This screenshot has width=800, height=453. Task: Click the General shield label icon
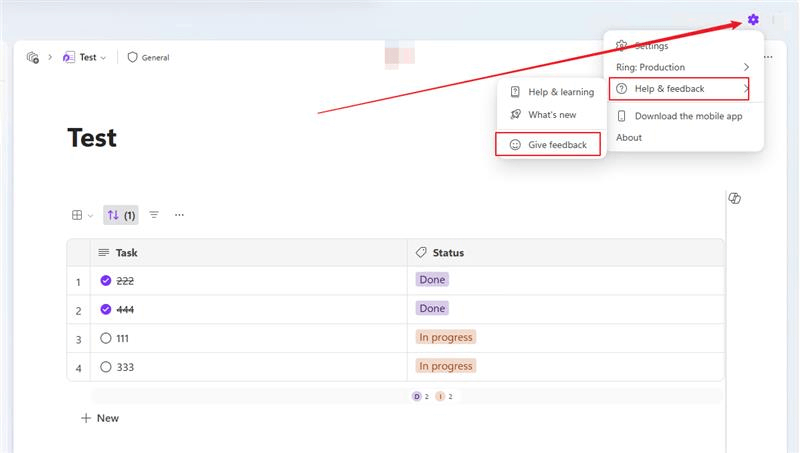pos(133,57)
